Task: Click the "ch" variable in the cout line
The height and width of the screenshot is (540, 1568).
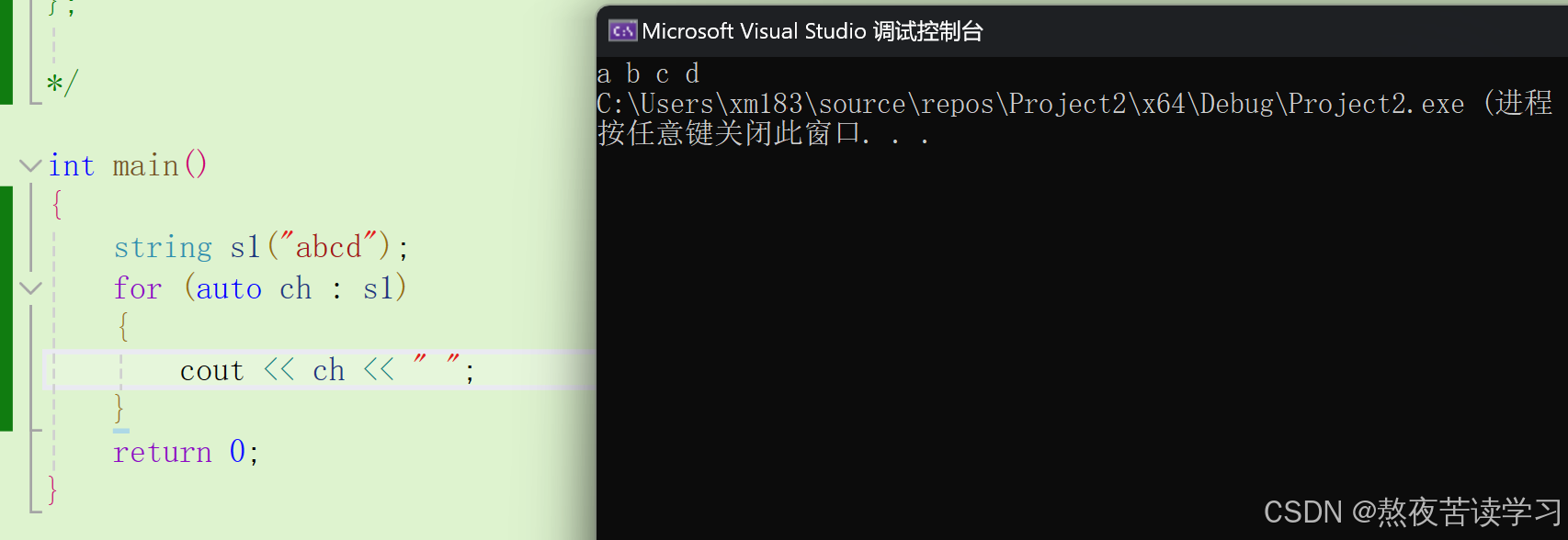Action: pyautogui.click(x=328, y=371)
